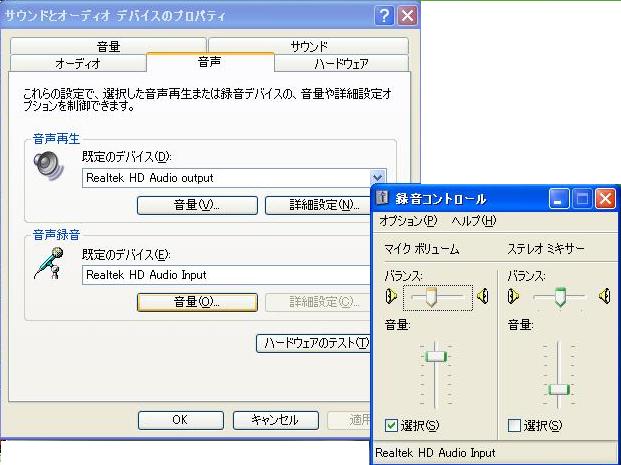Click the キャンセル button

point(276,420)
